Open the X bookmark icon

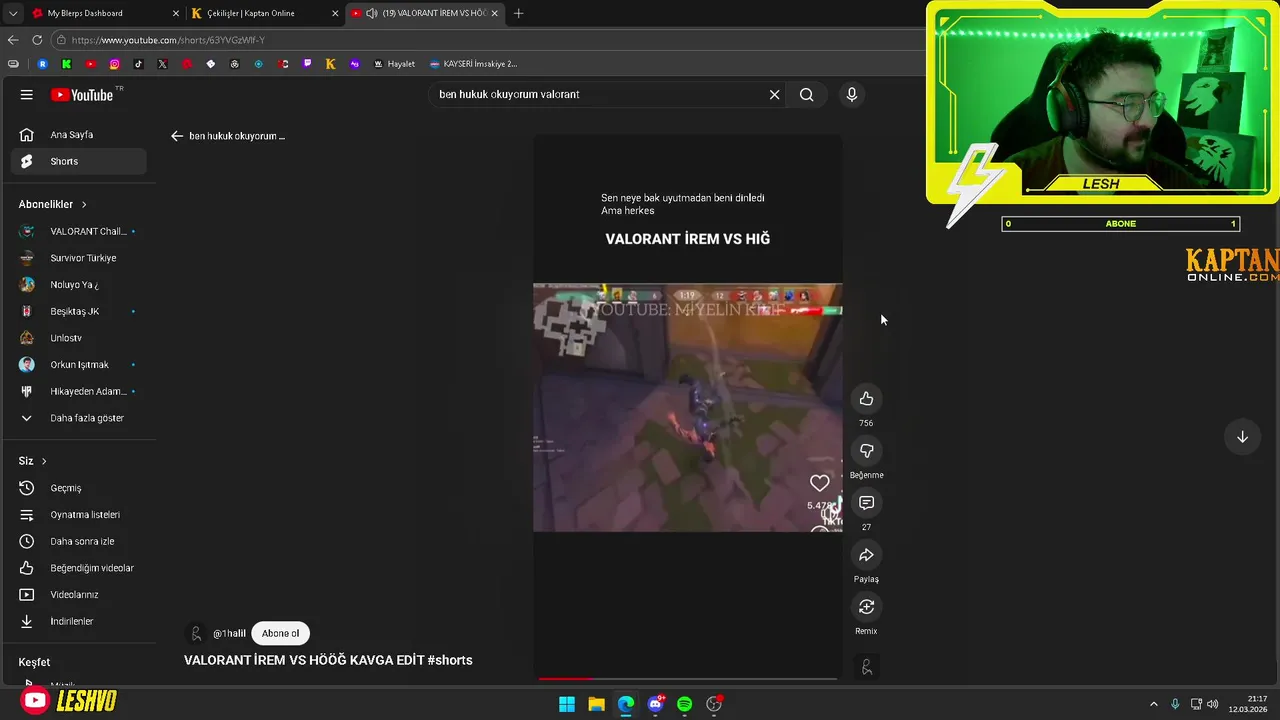tap(162, 64)
